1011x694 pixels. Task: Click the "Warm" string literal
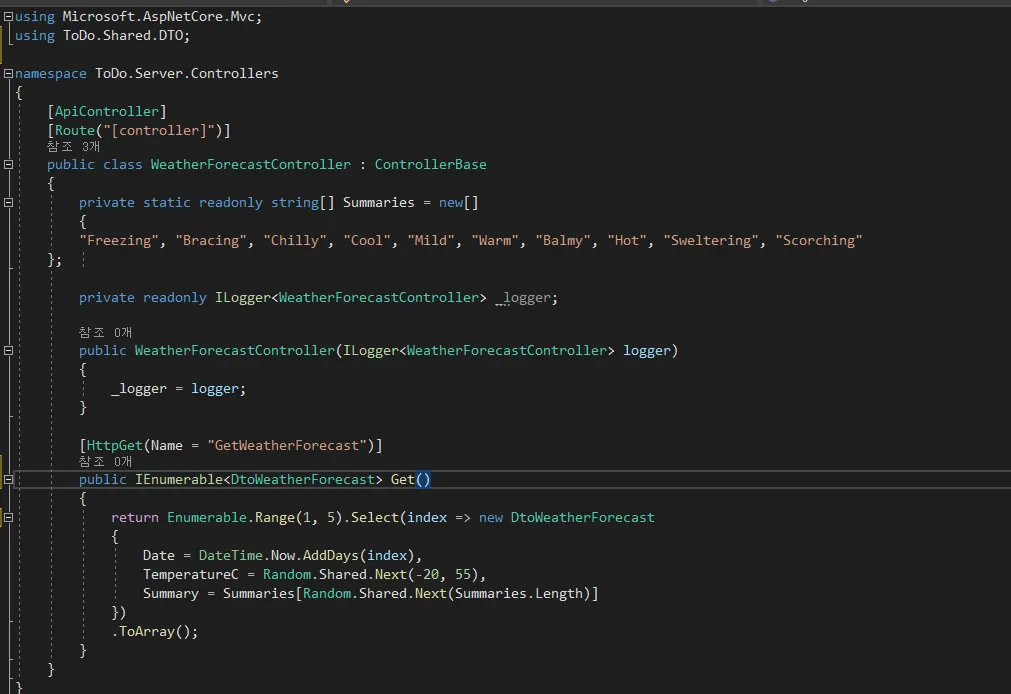(495, 241)
